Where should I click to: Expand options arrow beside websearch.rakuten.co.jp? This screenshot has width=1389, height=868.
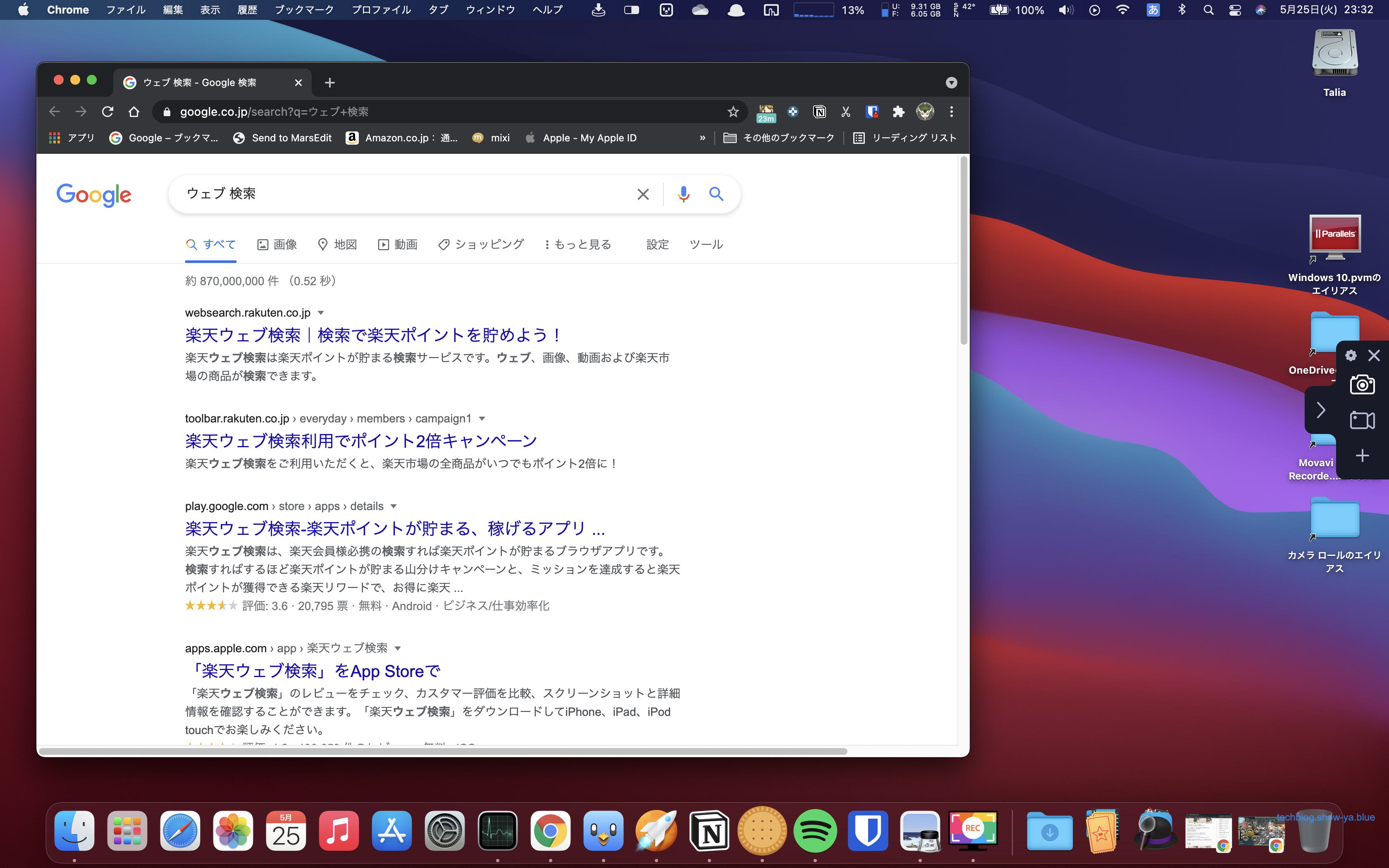[321, 313]
